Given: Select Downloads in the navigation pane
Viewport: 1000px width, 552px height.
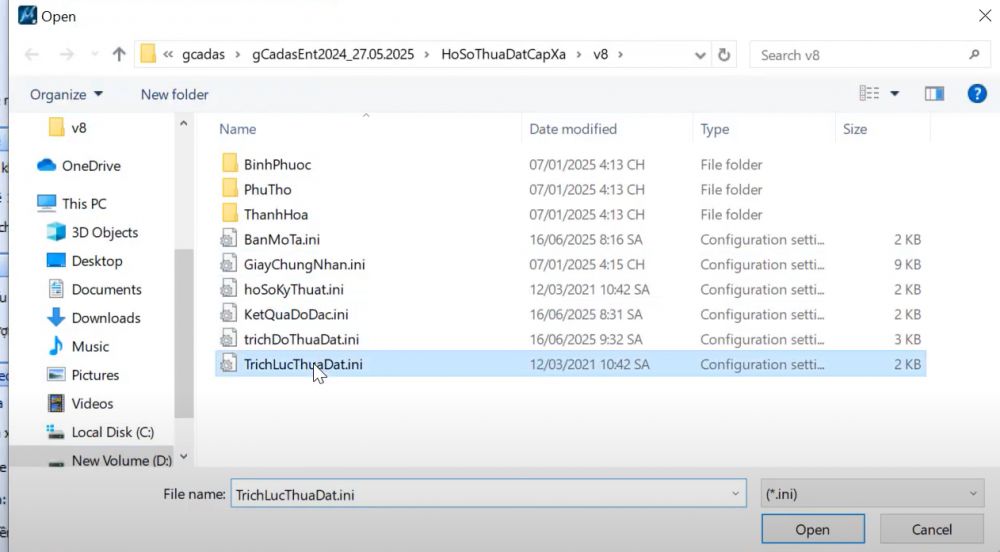Looking at the screenshot, I should [x=105, y=318].
